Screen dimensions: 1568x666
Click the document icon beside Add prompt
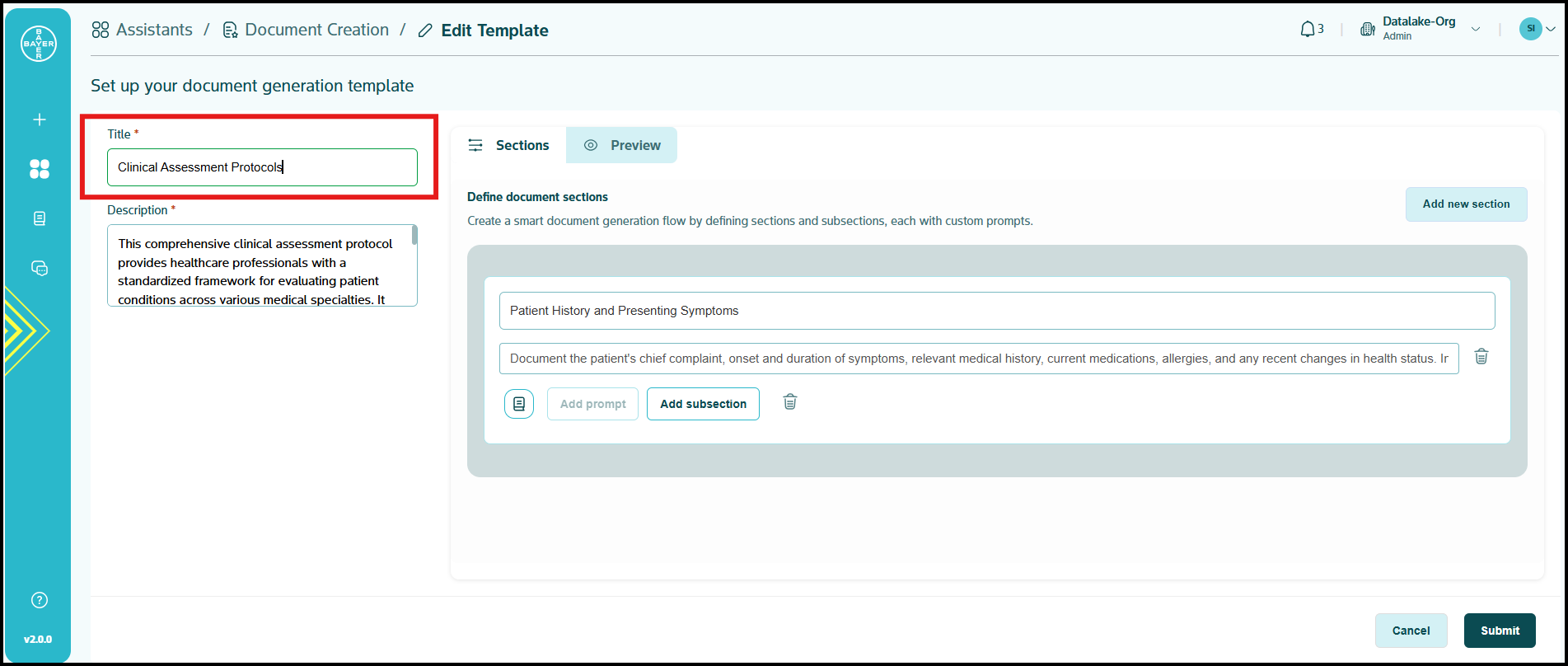point(519,404)
